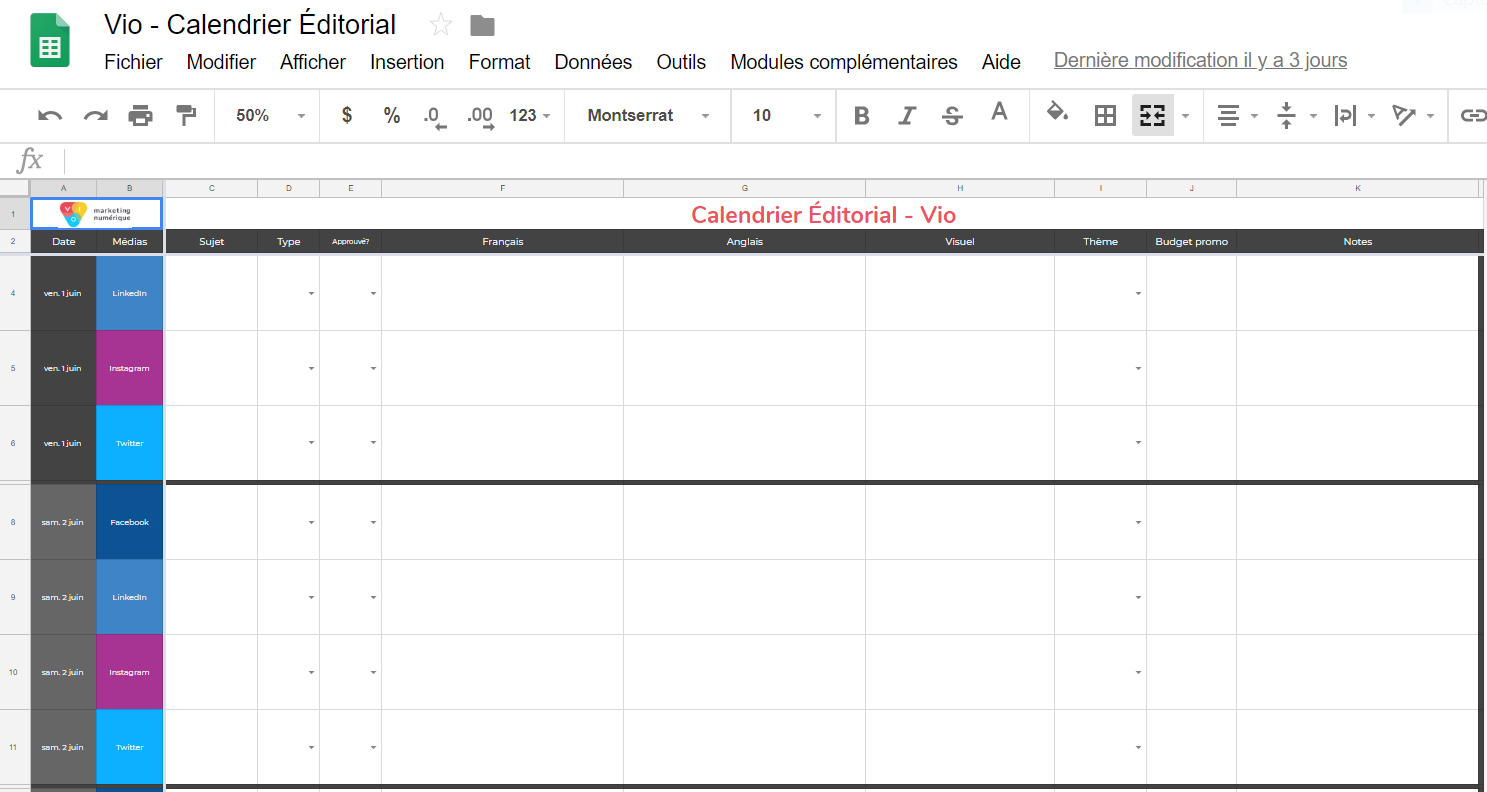
Task: Click the Calendrier Éditorial - Vio title cell
Action: (x=823, y=214)
